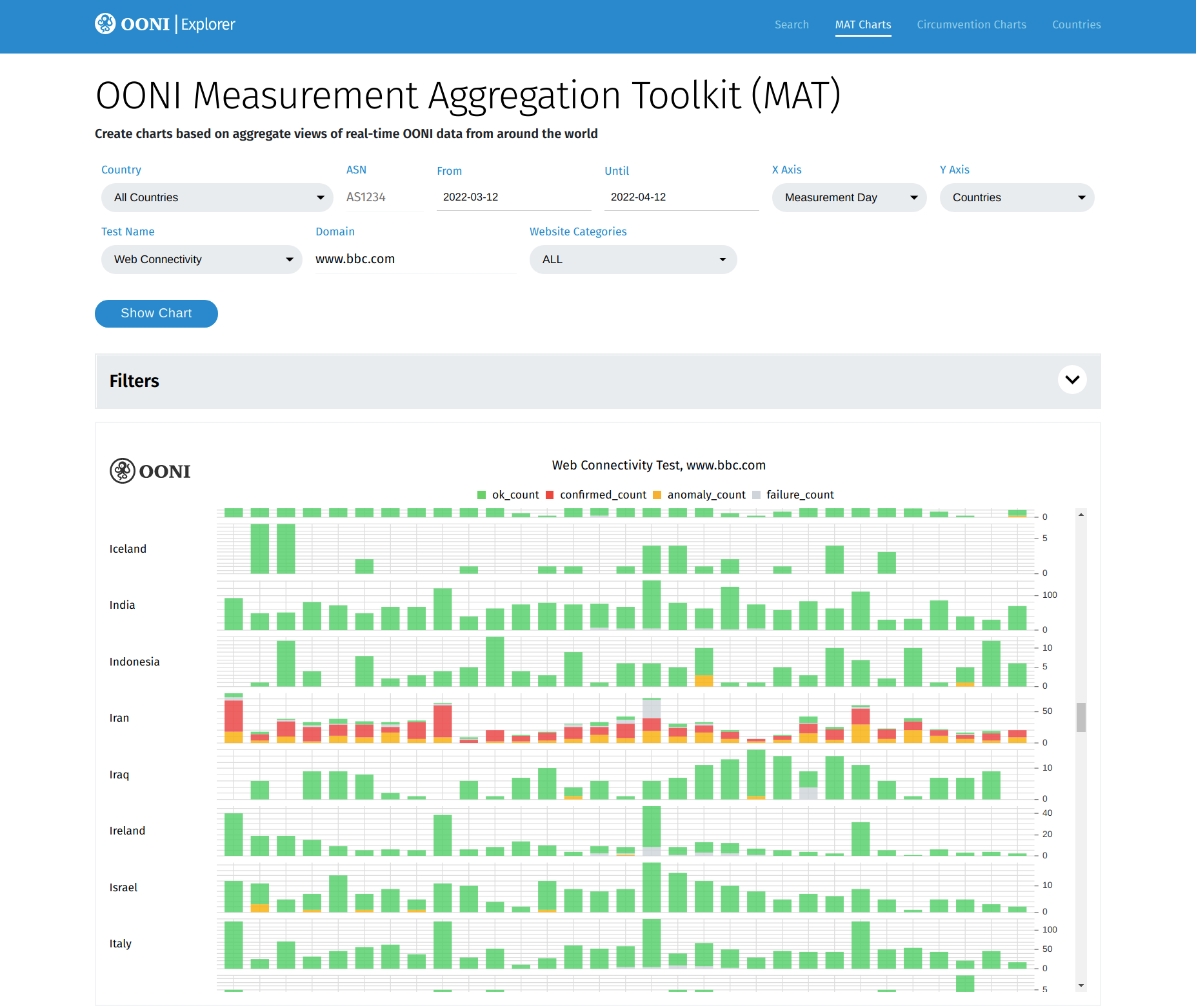The image size is (1196, 1008).
Task: Open the Country dropdown showing All Countries
Action: pyautogui.click(x=217, y=197)
